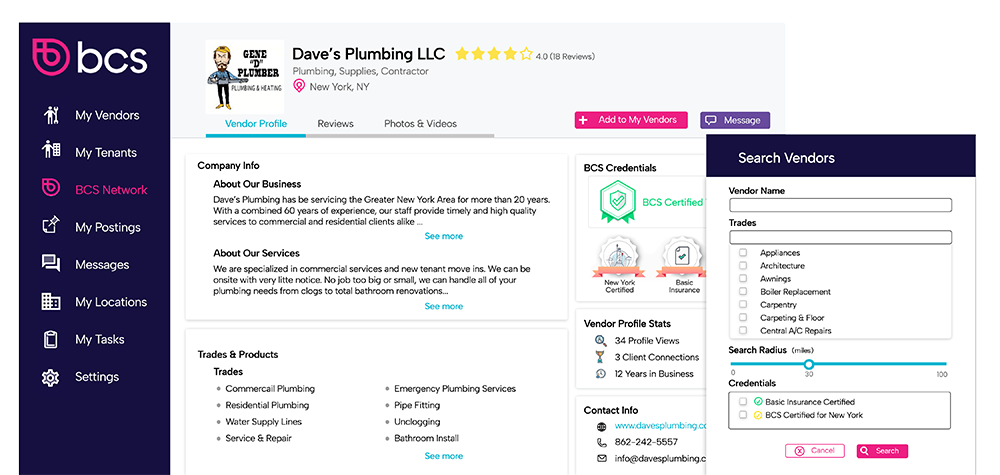1000x475 pixels.
Task: Open My Postings edit icon
Action: [x=51, y=226]
